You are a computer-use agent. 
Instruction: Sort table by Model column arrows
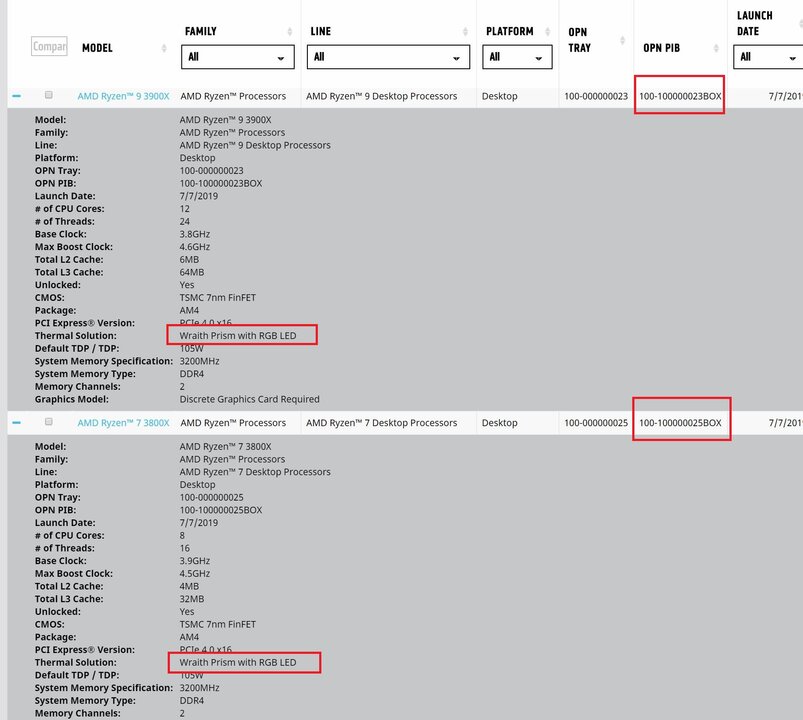[164, 48]
